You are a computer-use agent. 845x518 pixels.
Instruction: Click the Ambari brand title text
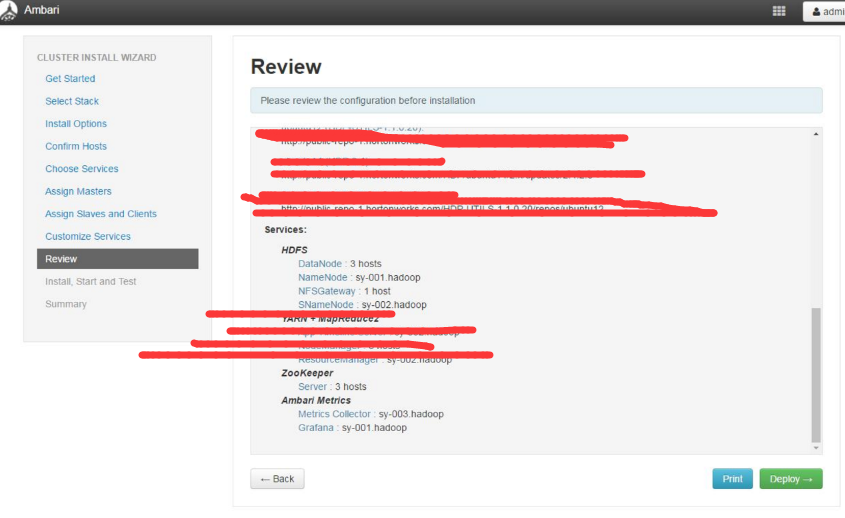click(42, 11)
